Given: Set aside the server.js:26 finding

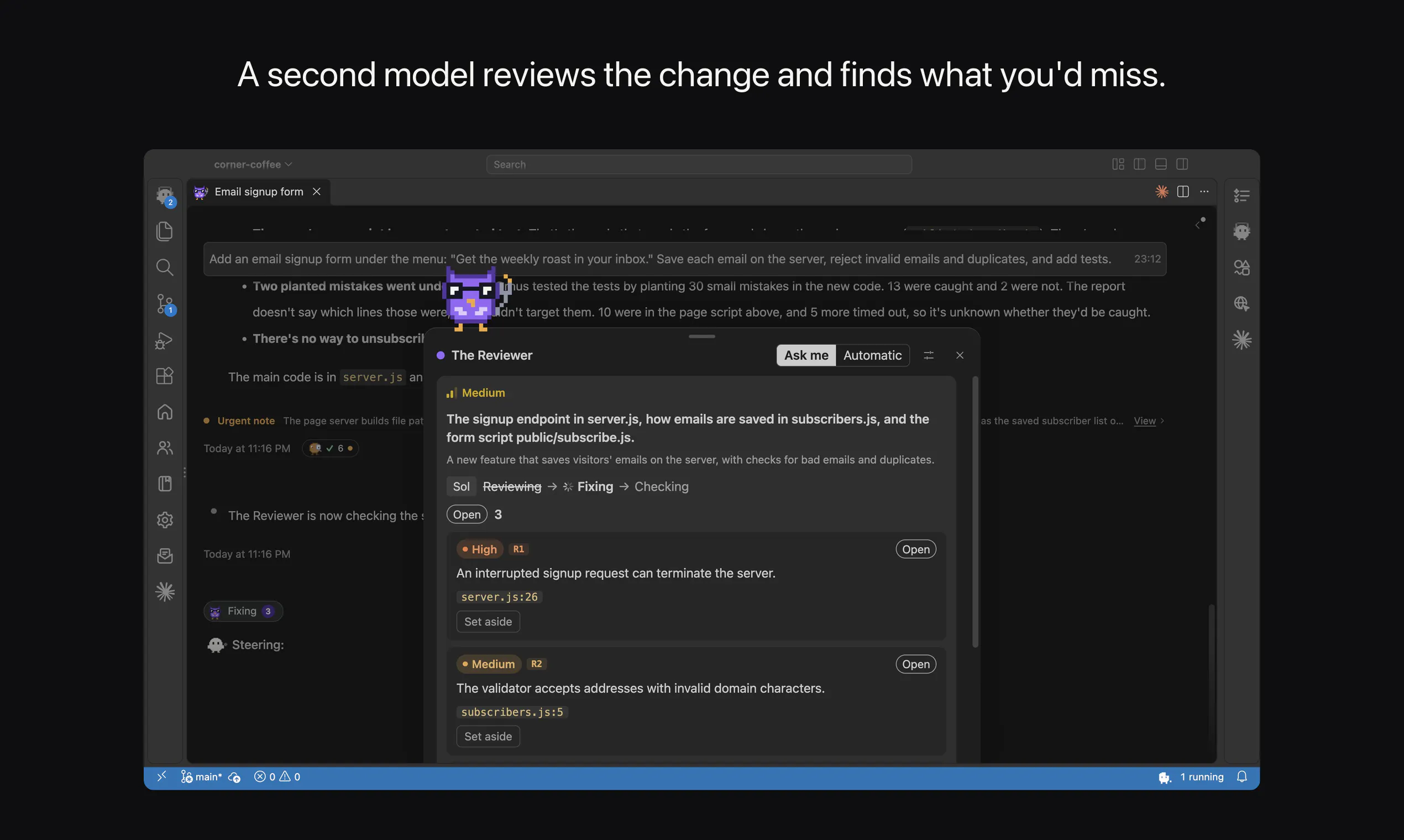Looking at the screenshot, I should point(488,621).
